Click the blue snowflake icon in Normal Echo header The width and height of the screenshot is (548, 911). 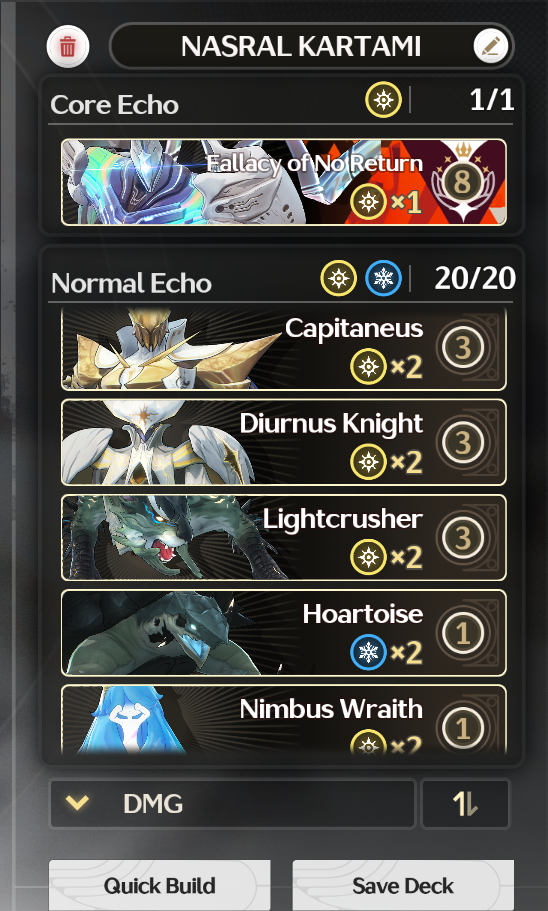pos(383,278)
